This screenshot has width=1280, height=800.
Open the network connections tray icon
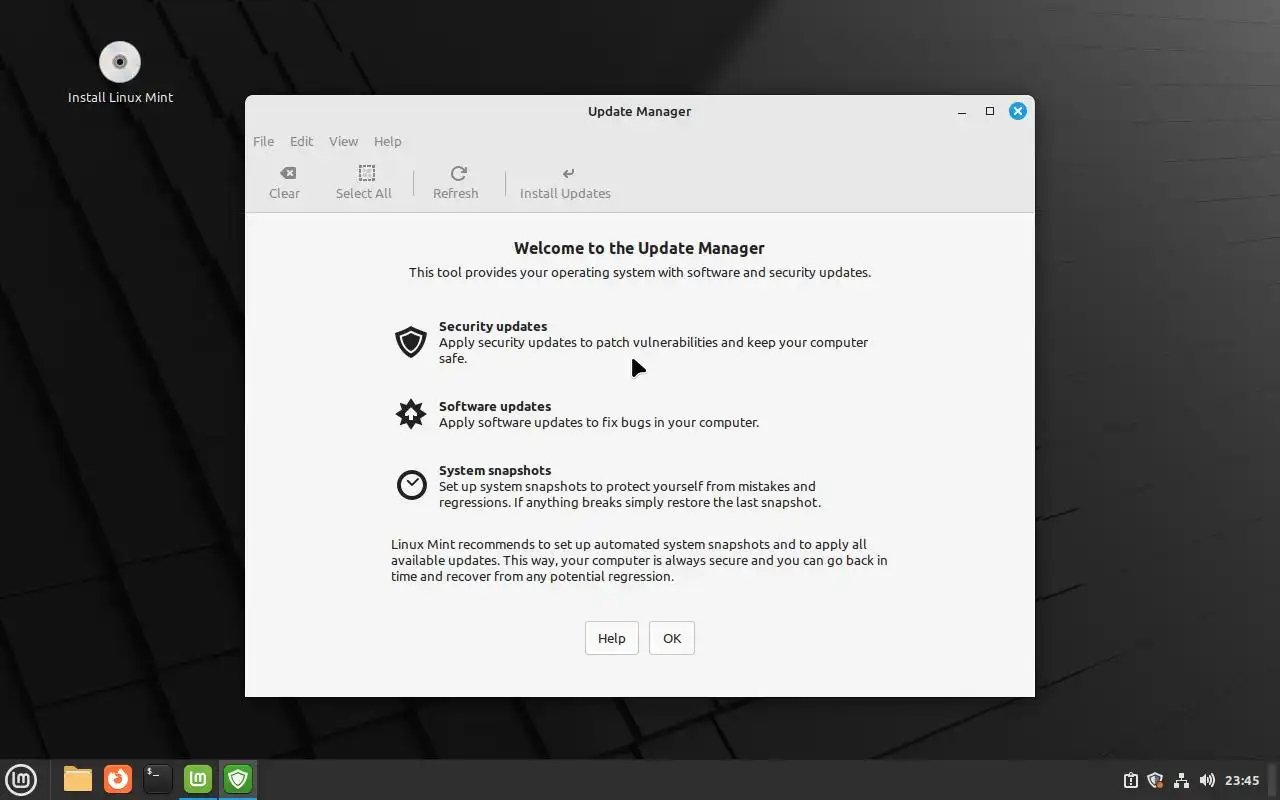pyautogui.click(x=1181, y=780)
